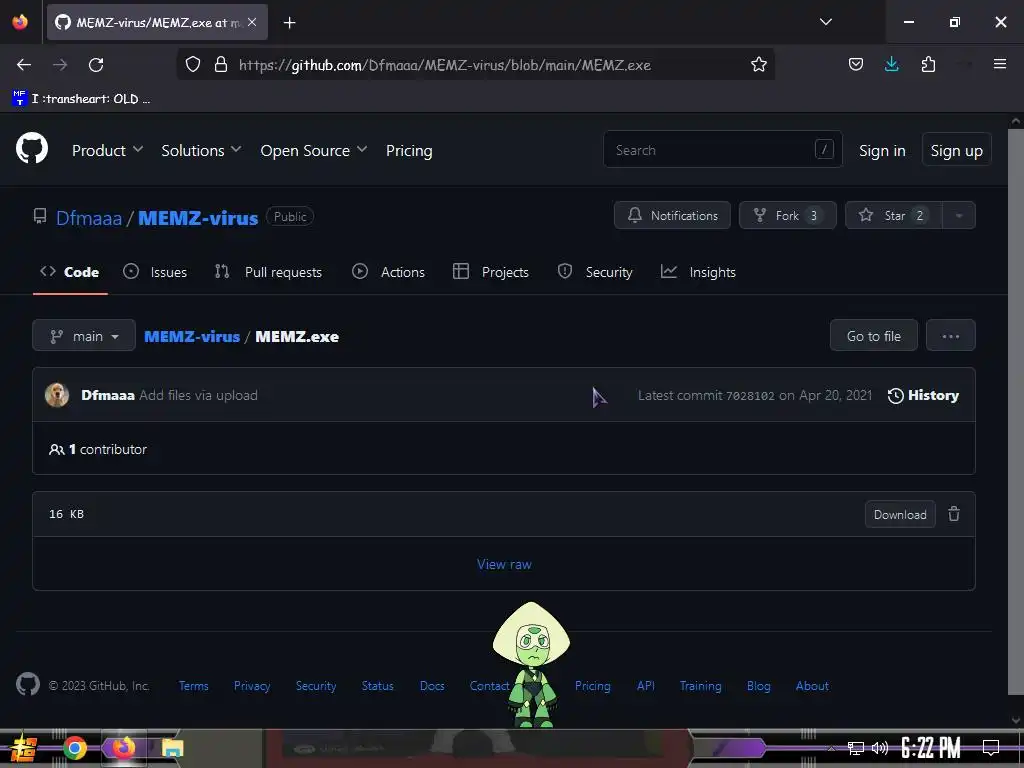Open the three-dots more options menu
The width and height of the screenshot is (1024, 768).
951,336
